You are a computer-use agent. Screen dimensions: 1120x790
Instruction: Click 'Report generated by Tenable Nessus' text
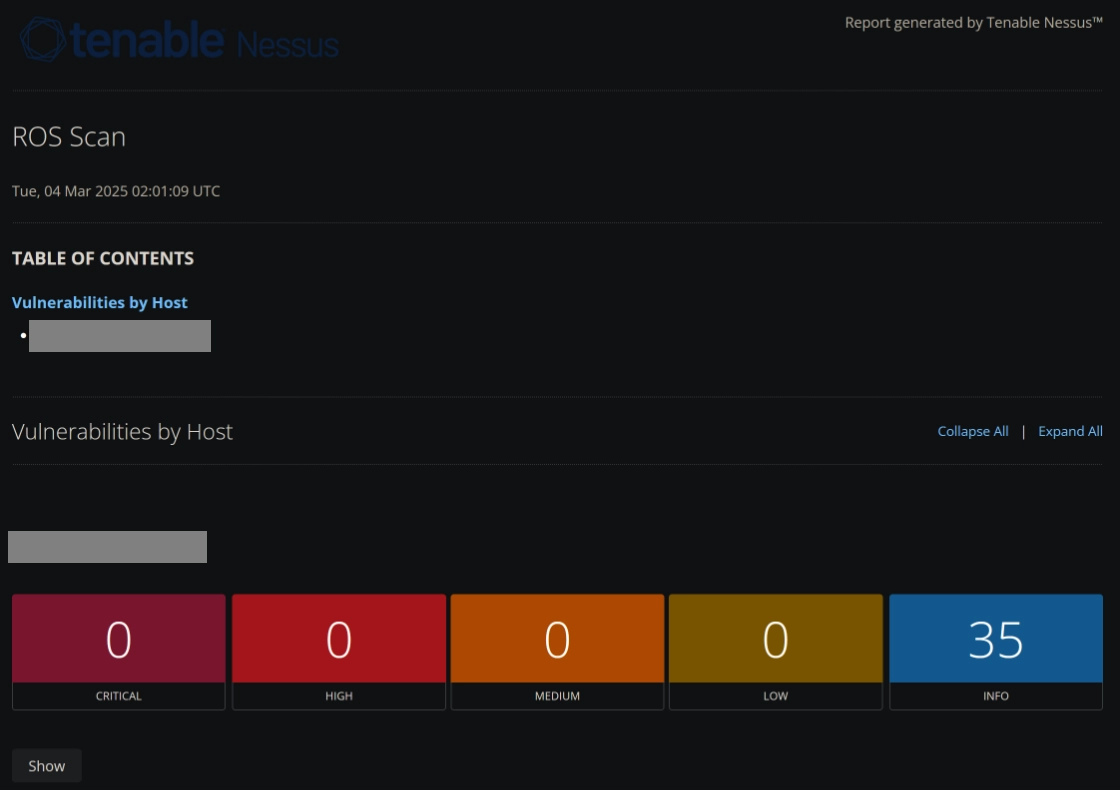point(974,22)
